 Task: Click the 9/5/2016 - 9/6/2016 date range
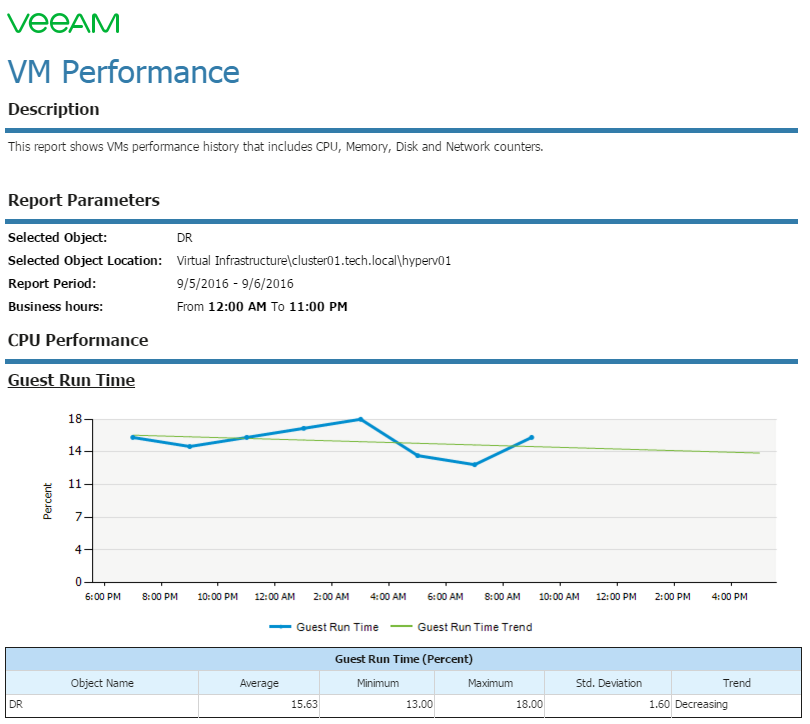235,284
